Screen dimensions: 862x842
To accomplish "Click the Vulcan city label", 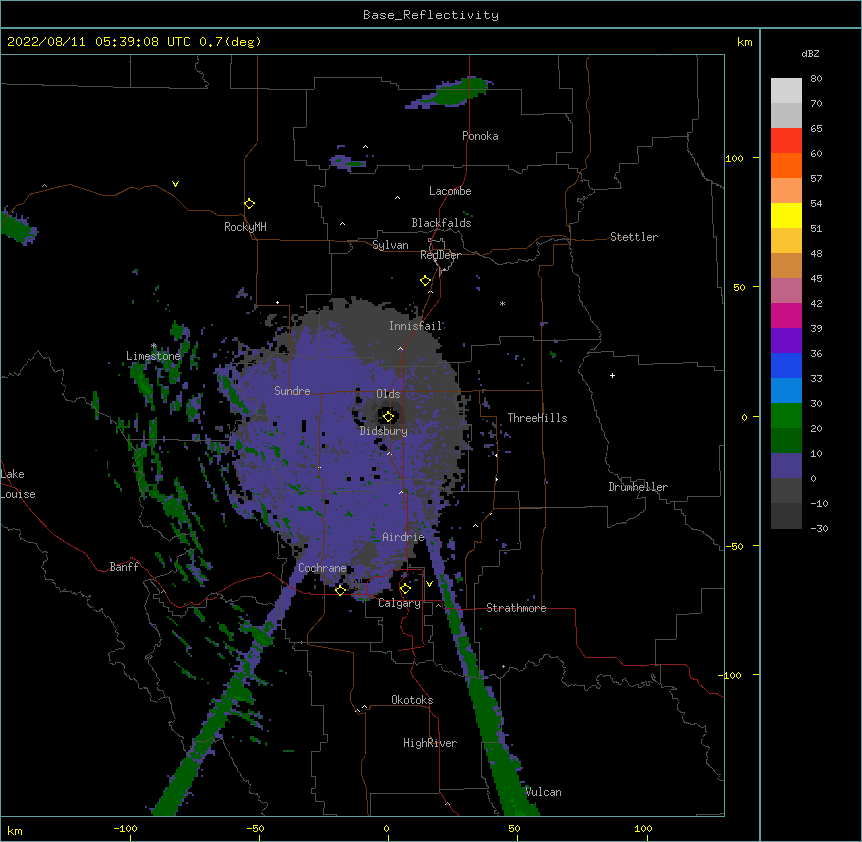I will pos(543,792).
